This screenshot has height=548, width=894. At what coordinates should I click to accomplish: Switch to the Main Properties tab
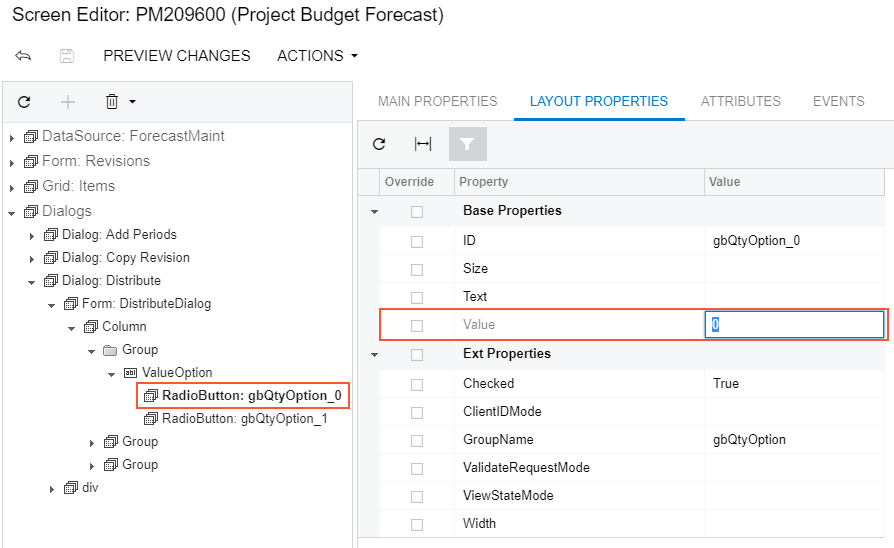pyautogui.click(x=437, y=101)
